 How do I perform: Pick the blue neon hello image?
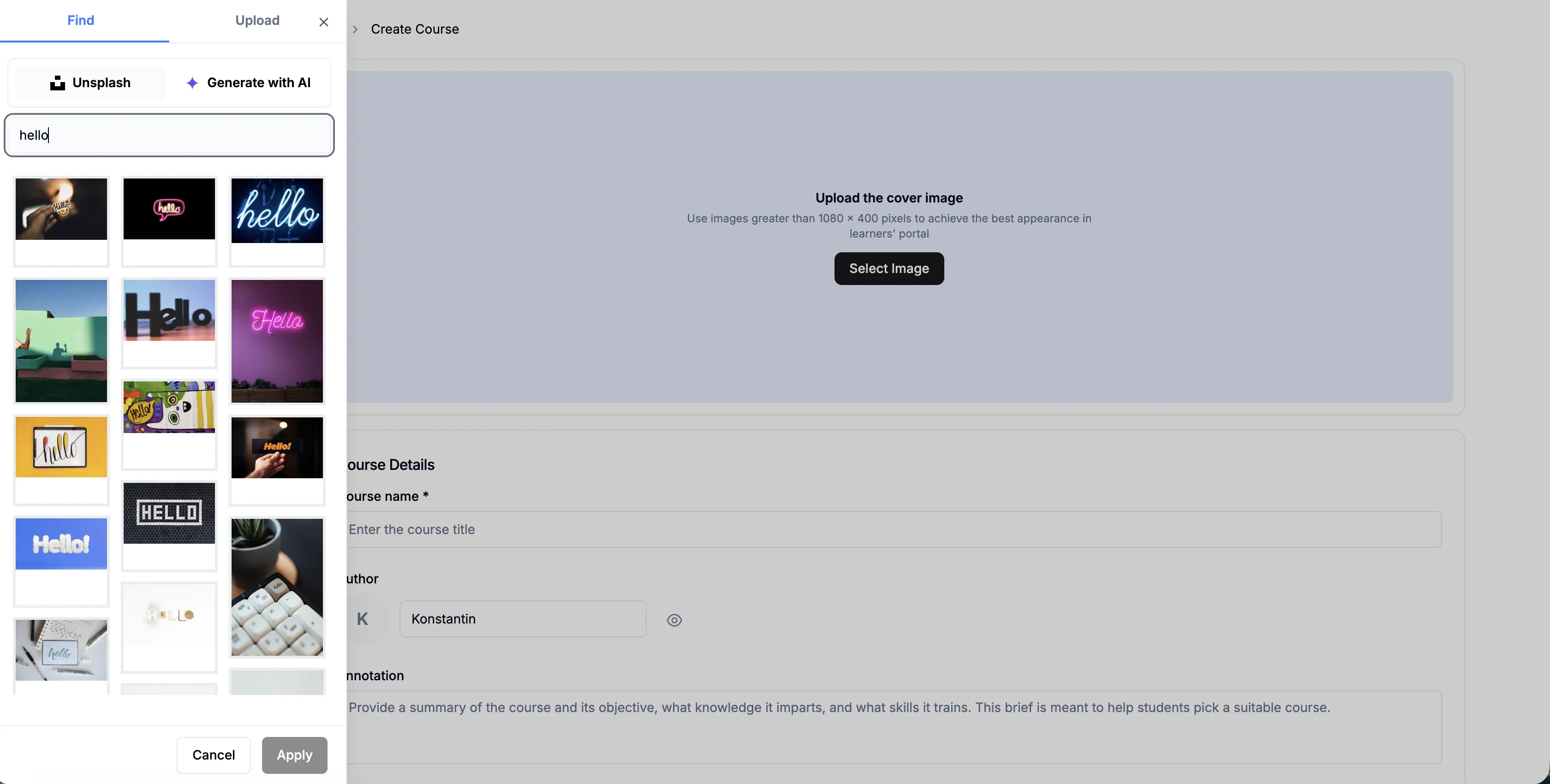click(x=277, y=211)
